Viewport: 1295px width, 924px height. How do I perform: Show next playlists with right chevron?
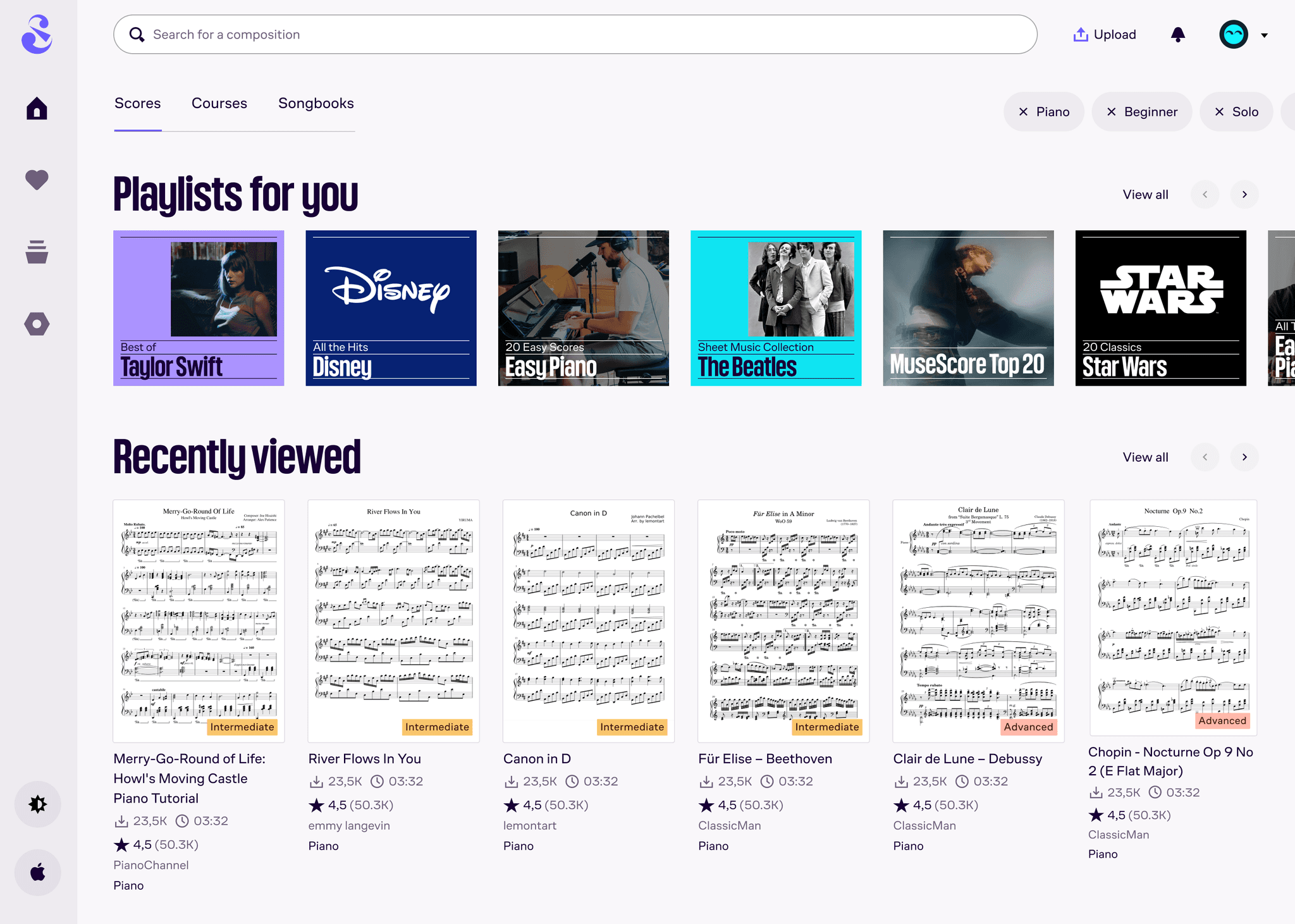click(x=1244, y=195)
